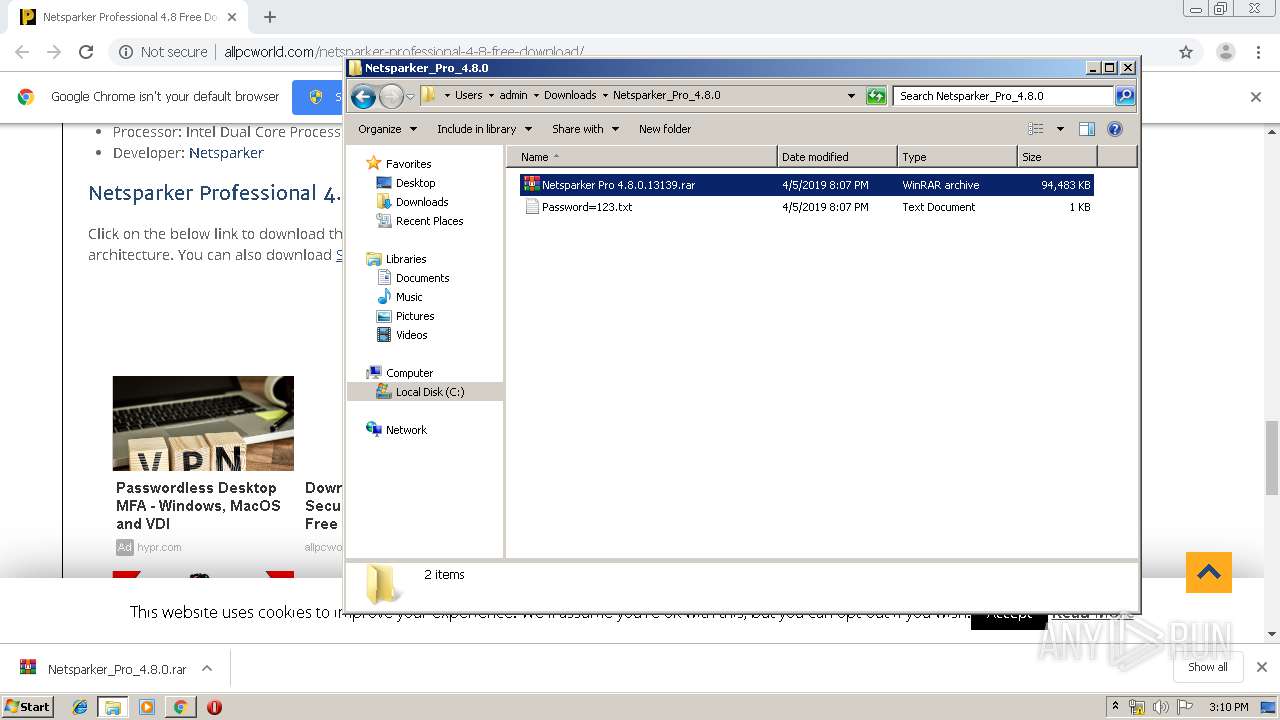Screen dimensions: 1280x720
Task: Open recent pages dropdown next to forward
Action: tap(410, 97)
